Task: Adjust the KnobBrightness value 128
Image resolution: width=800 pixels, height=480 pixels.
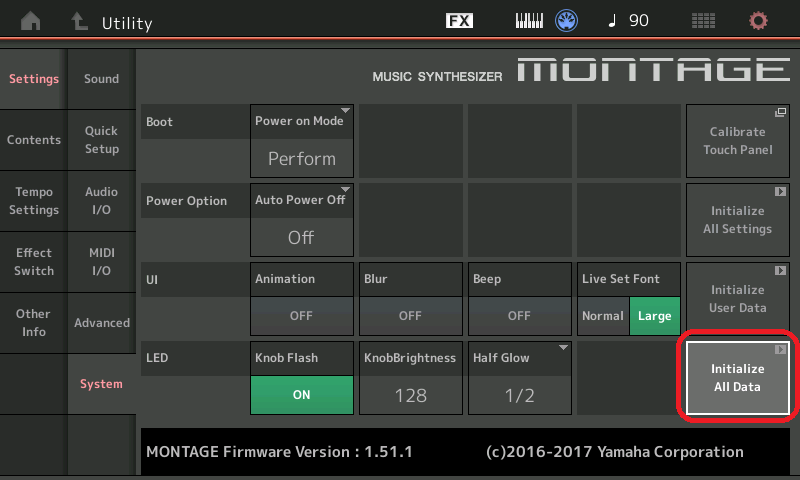Action: point(410,394)
